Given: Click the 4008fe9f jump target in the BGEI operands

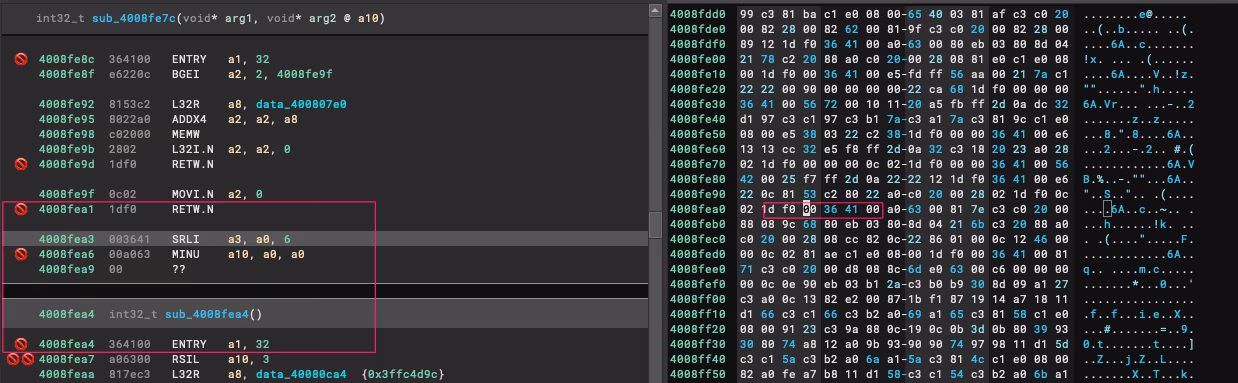Looking at the screenshot, I should coord(305,74).
